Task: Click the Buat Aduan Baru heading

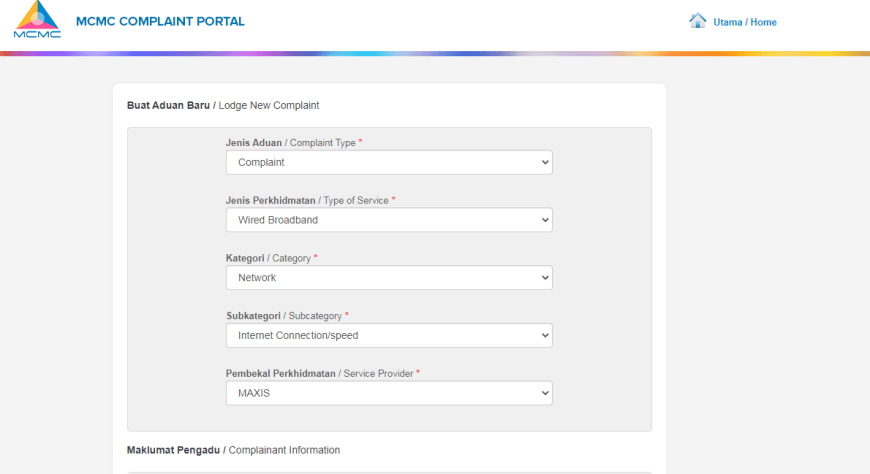Action: pyautogui.click(x=168, y=105)
